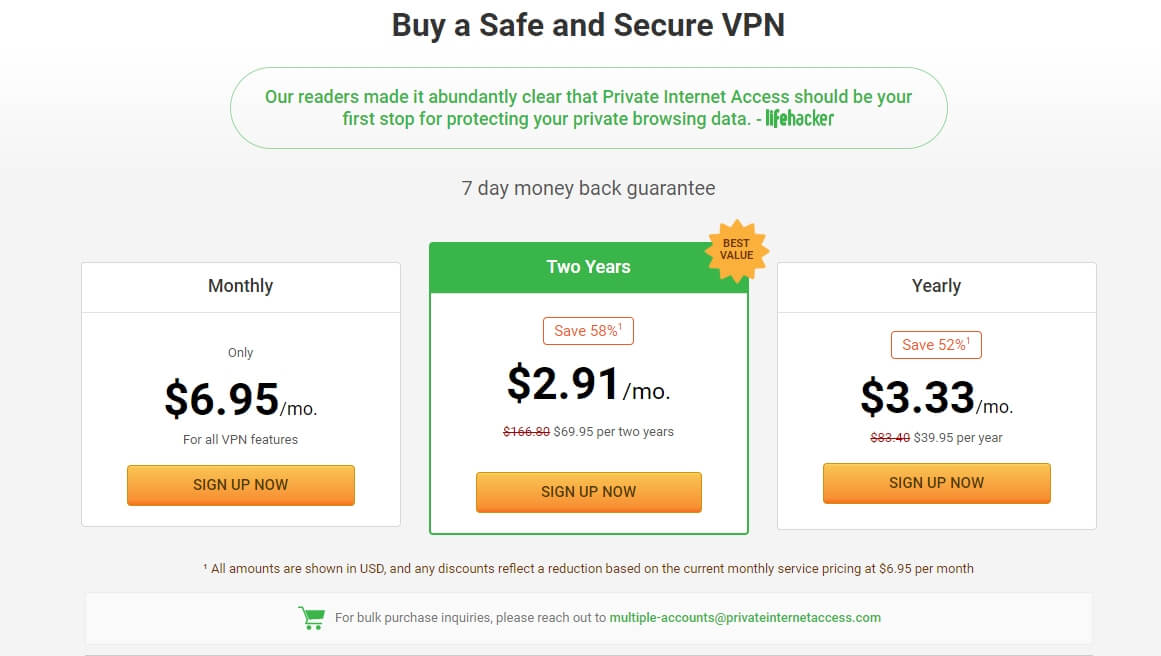The height and width of the screenshot is (656, 1161).
Task: Click the crossed-out $83.40 price
Action: pyautogui.click(x=890, y=438)
